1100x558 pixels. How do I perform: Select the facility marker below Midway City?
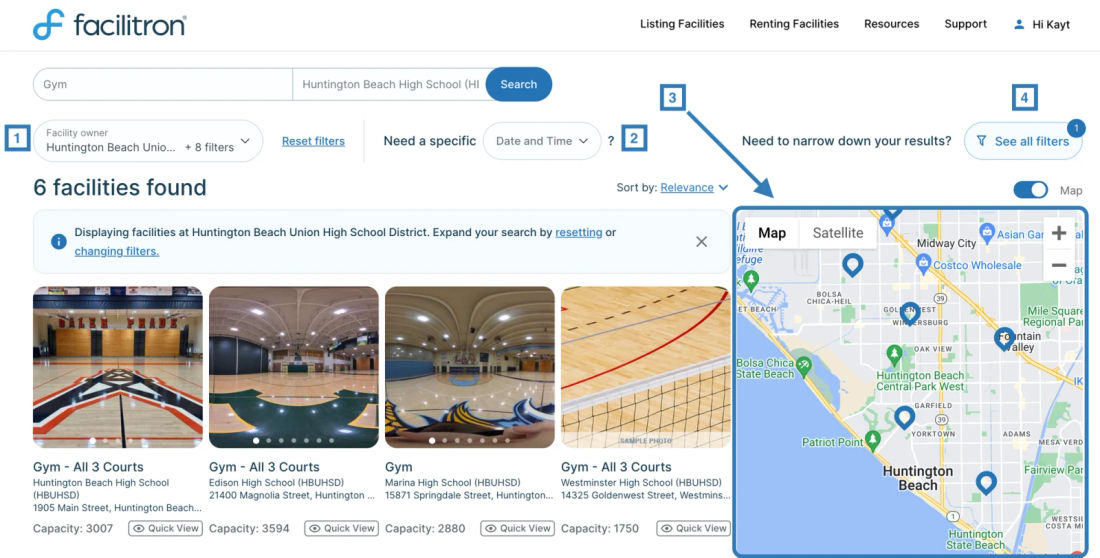pyautogui.click(x=852, y=264)
